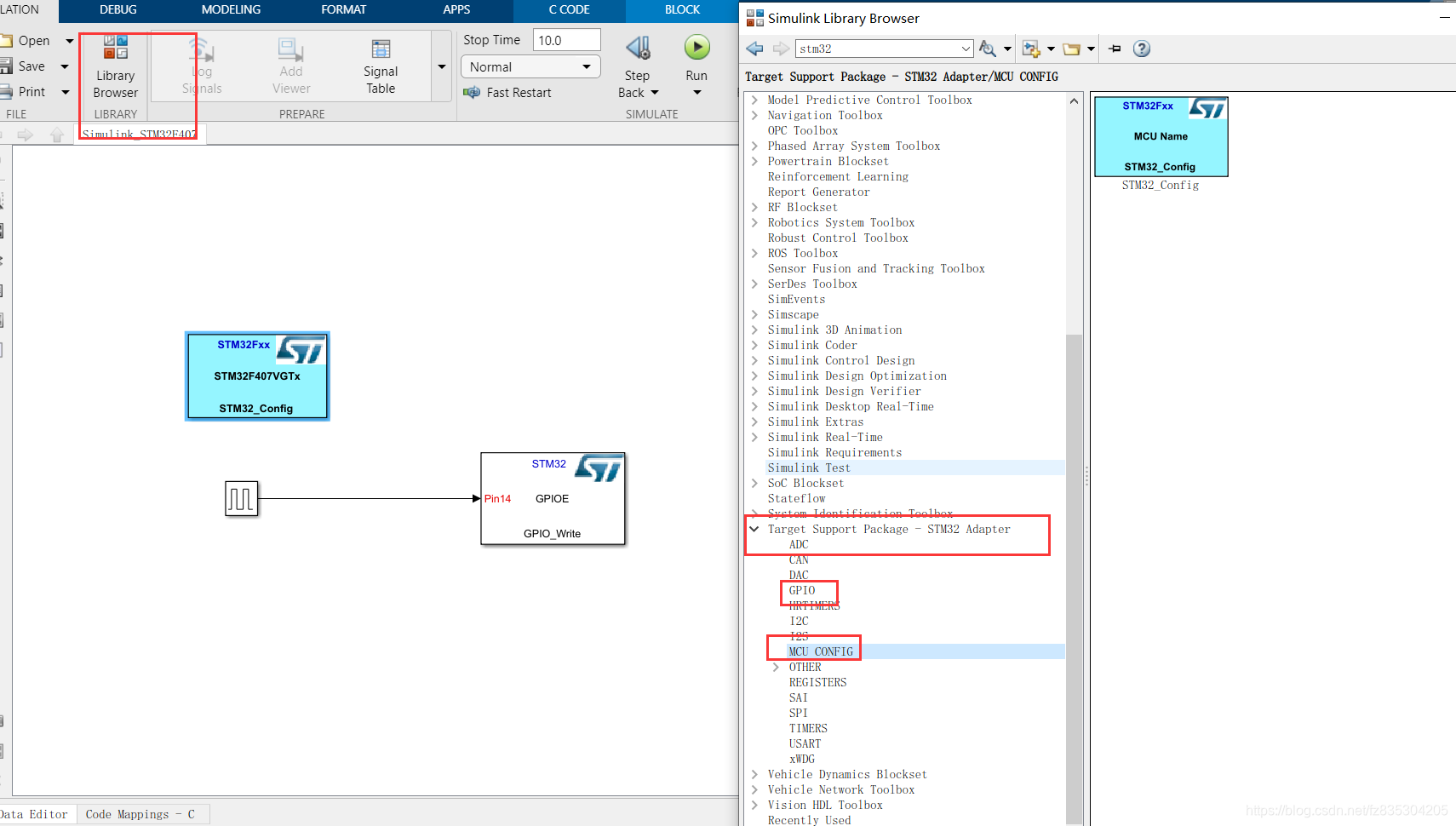Screen dimensions: 1456x826
Task: Open the Signal Table tool
Action: pyautogui.click(x=380, y=66)
